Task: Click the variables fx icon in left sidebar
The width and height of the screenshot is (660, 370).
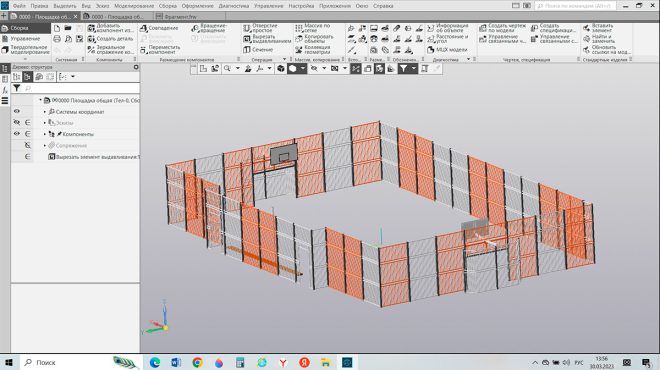Action: click(5, 90)
